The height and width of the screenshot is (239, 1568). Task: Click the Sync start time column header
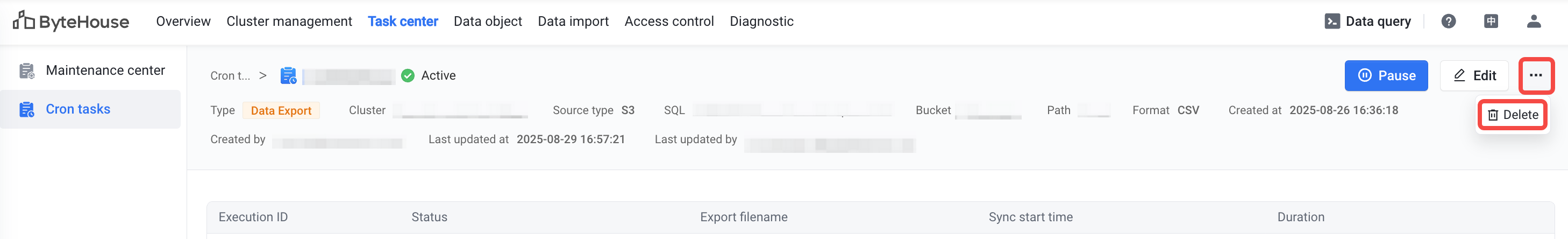pyautogui.click(x=1030, y=217)
